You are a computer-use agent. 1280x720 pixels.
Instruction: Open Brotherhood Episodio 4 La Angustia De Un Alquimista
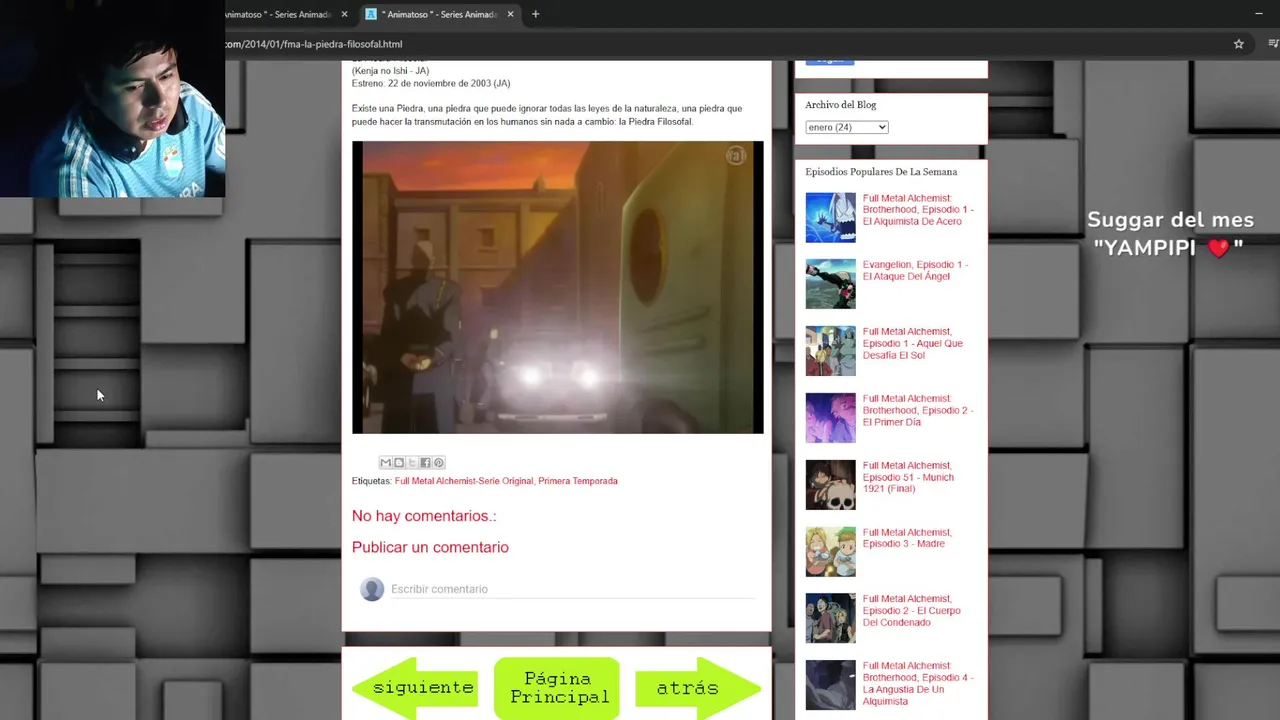[918, 683]
